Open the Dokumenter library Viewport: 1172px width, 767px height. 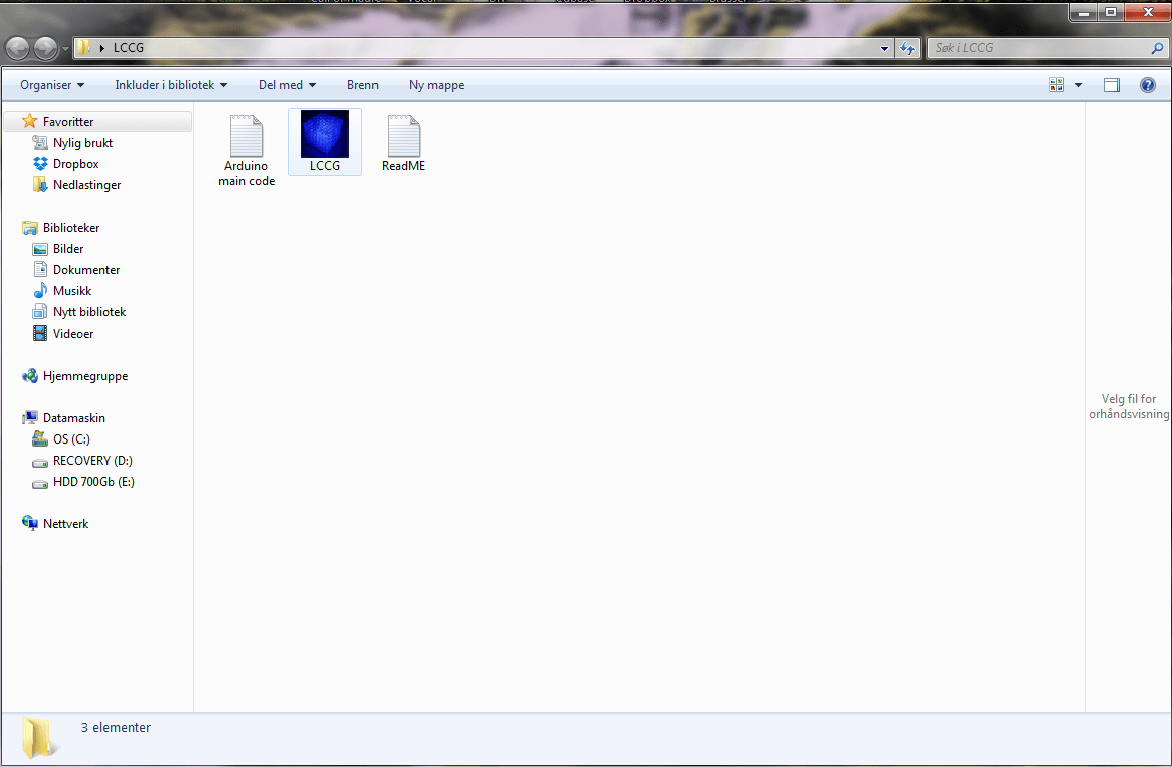(x=76, y=270)
